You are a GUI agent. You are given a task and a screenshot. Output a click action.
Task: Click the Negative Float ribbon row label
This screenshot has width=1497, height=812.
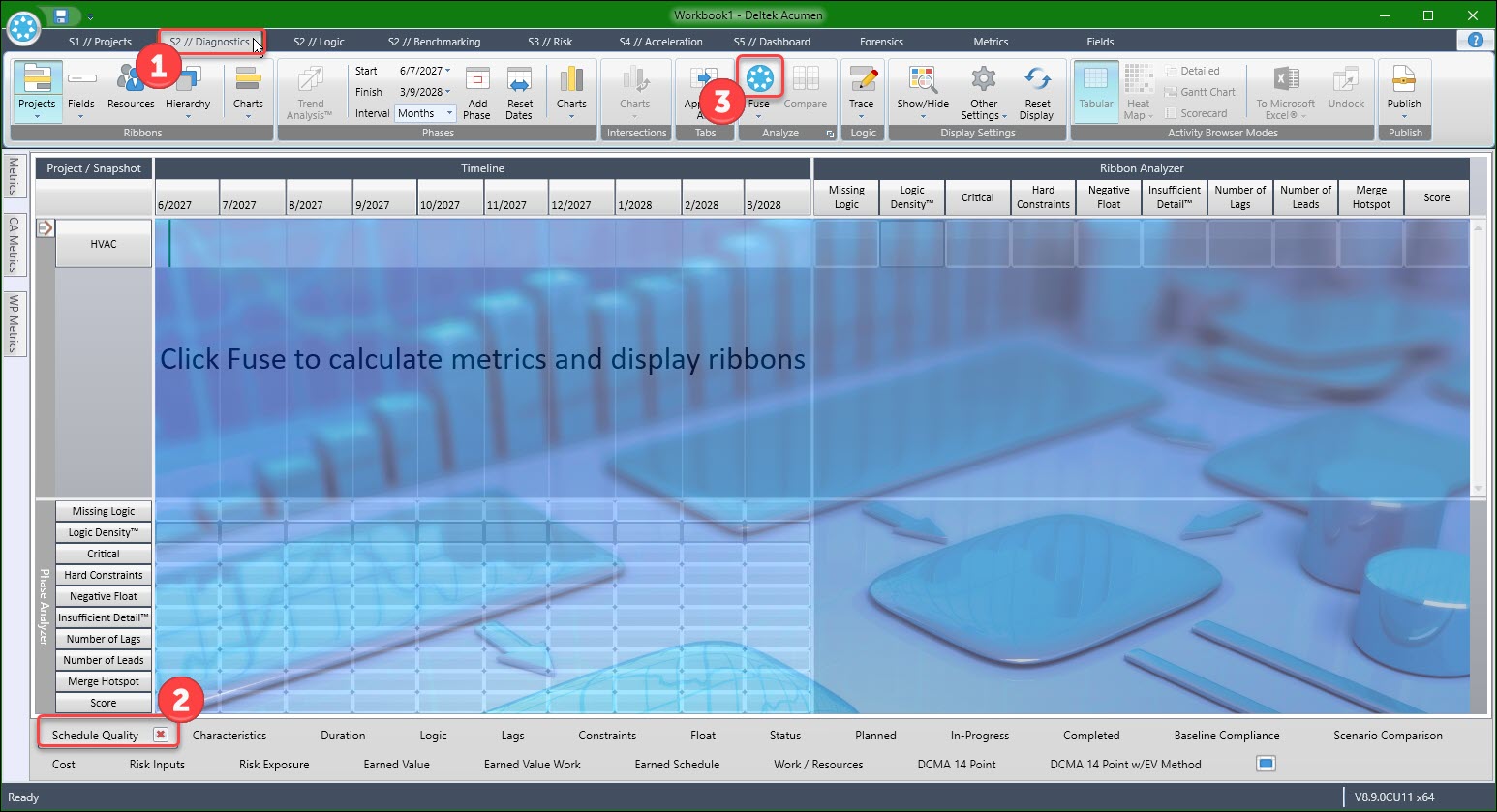[x=103, y=596]
